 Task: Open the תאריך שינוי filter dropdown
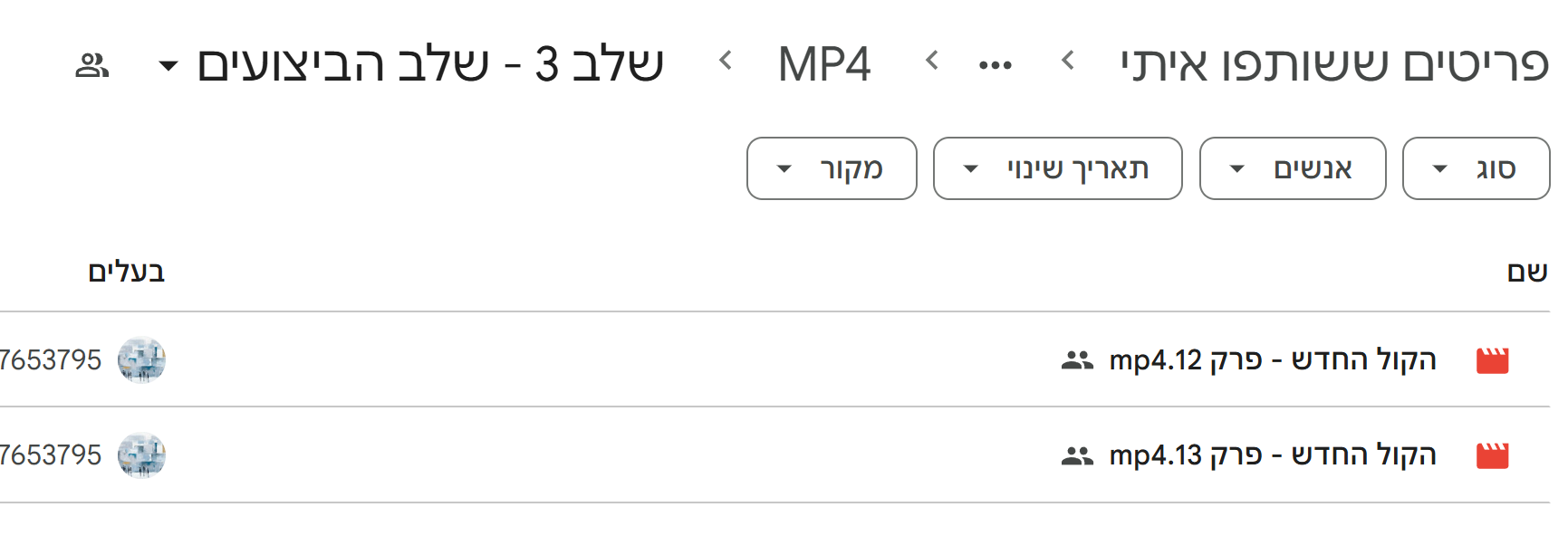(x=1056, y=167)
